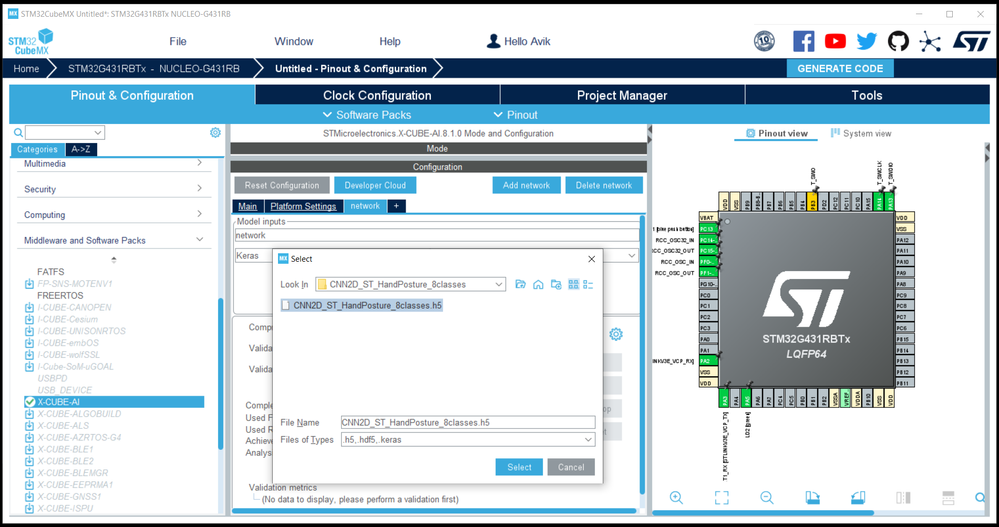The width and height of the screenshot is (999, 527).
Task: Switch to Clock Configuration tab
Action: (377, 95)
